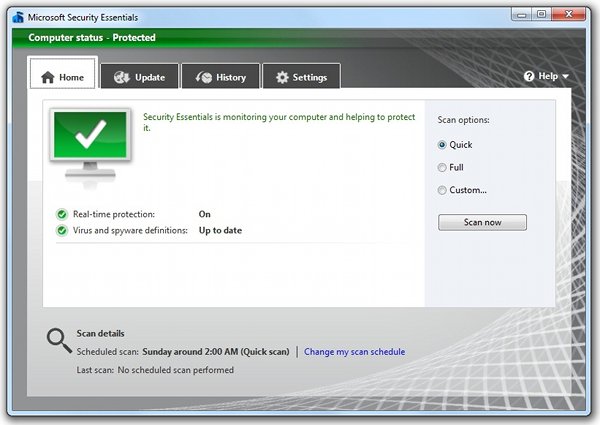Minimize the Microsoft Security Essentials window
The height and width of the screenshot is (425, 600).
521,15
